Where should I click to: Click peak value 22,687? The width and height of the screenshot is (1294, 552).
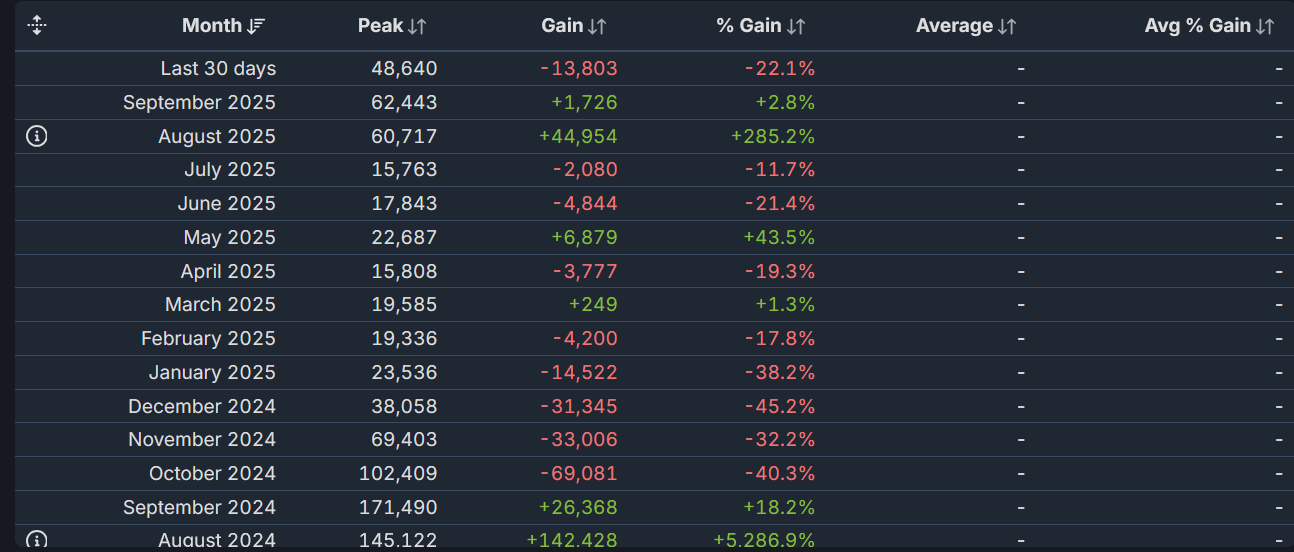(404, 238)
